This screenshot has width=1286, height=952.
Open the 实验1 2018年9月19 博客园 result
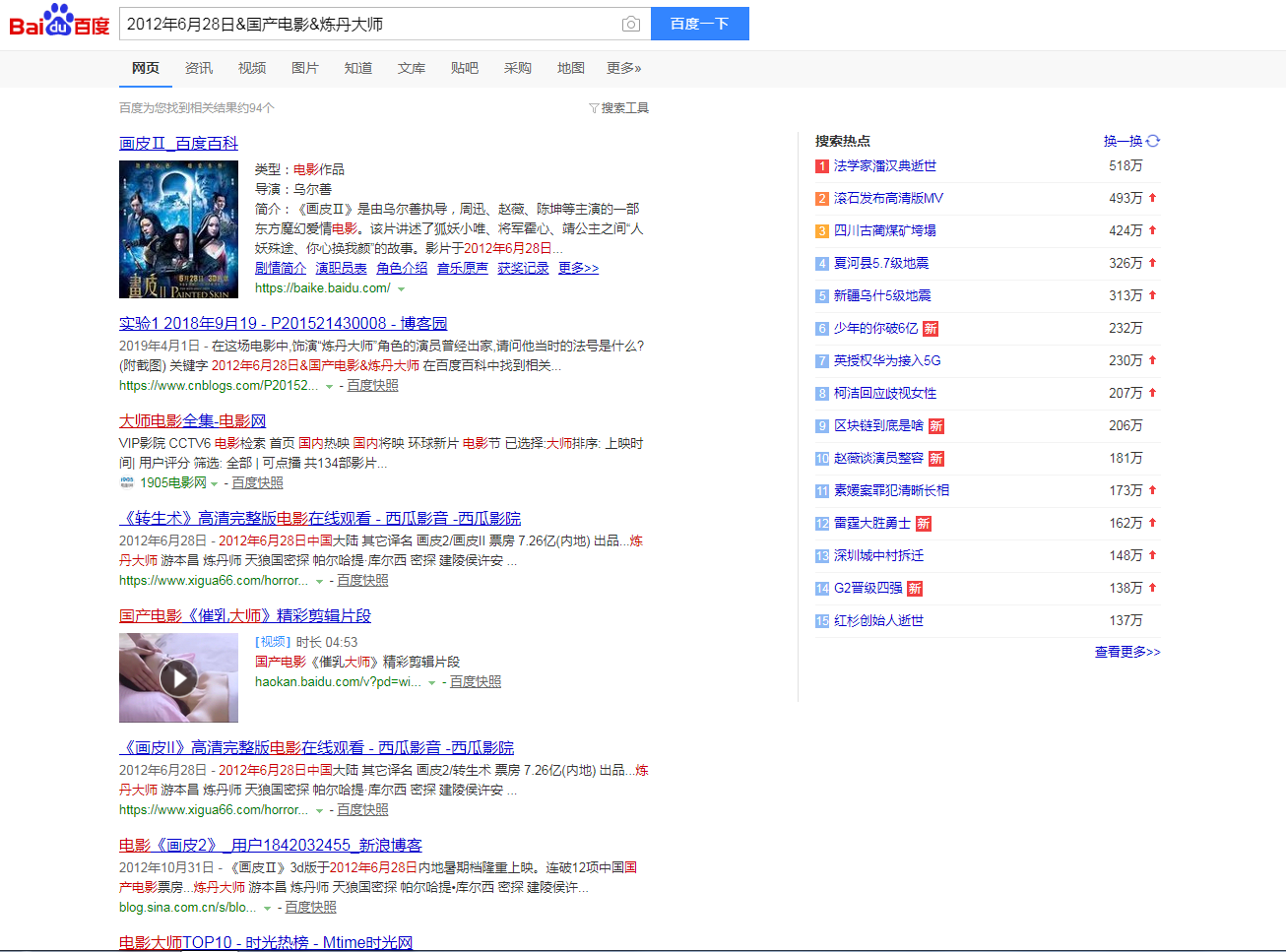[284, 324]
